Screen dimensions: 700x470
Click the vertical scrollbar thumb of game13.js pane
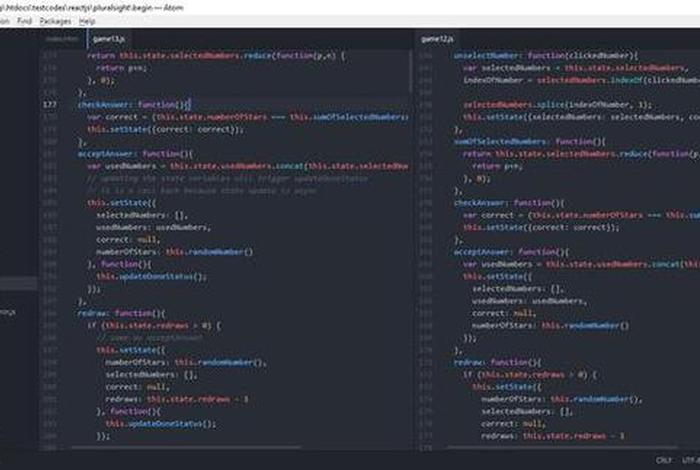[410, 71]
